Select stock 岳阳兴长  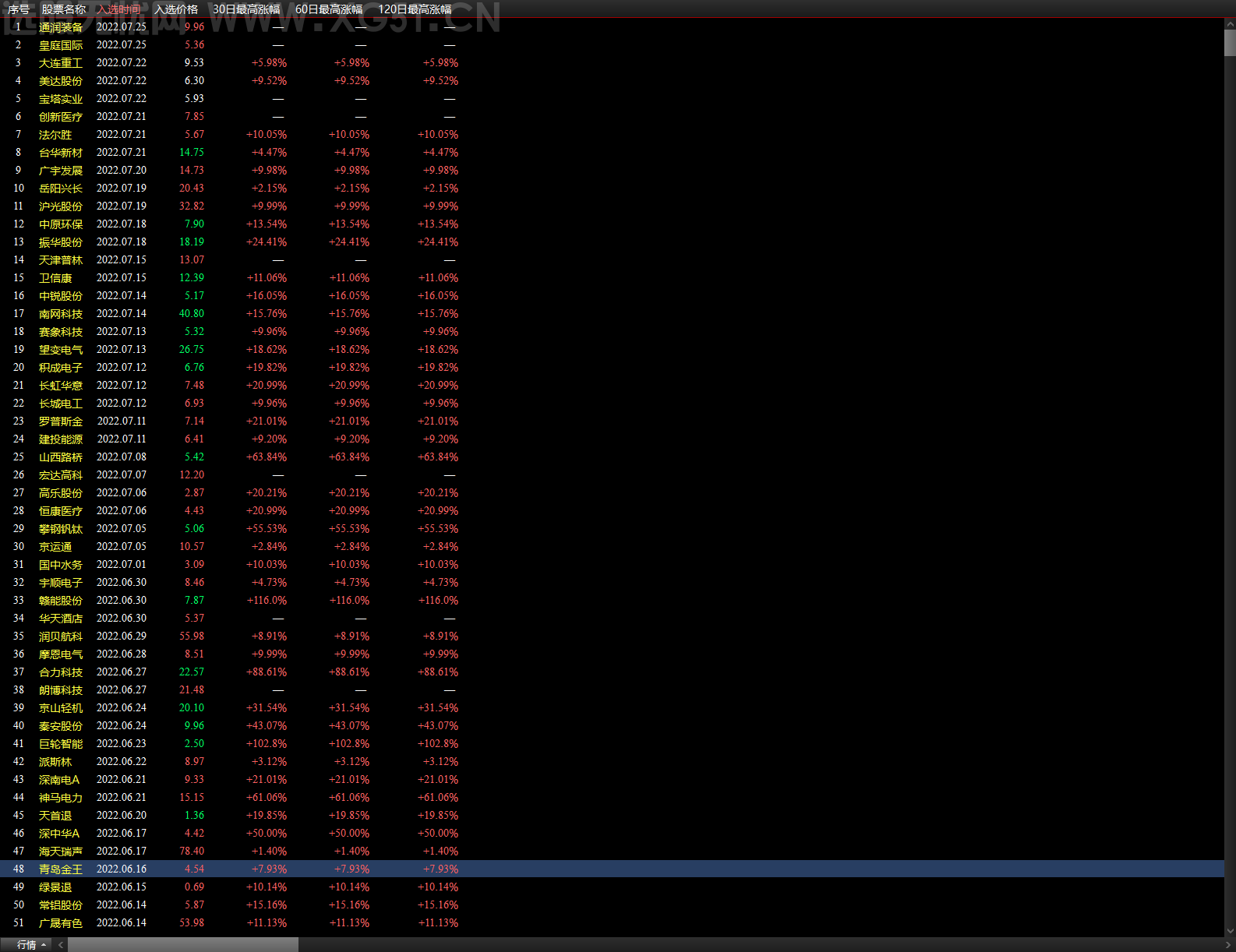pos(61,189)
